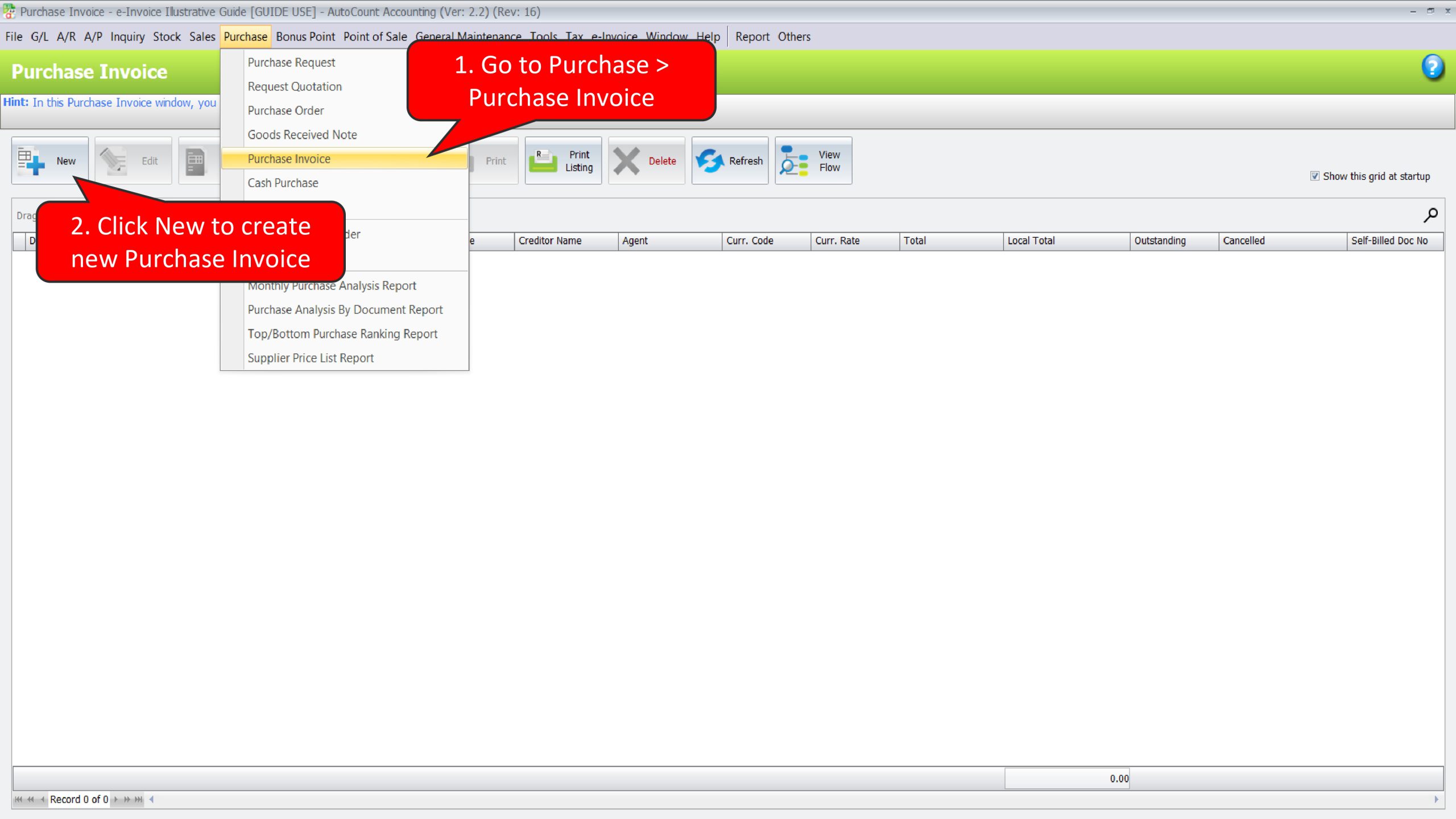The image size is (1456, 819).
Task: Open the File menu
Action: point(14,37)
